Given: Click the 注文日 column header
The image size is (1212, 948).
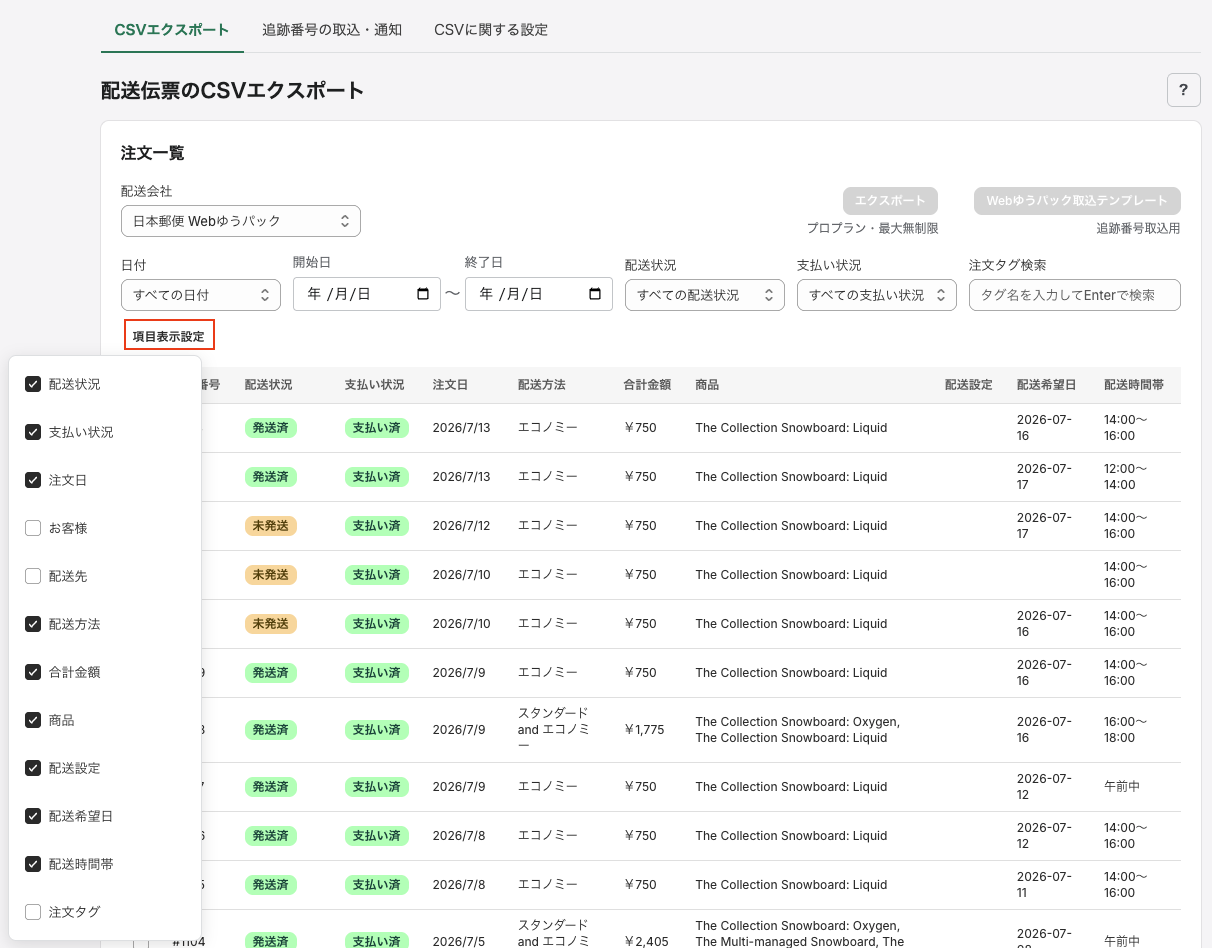Looking at the screenshot, I should pyautogui.click(x=450, y=385).
